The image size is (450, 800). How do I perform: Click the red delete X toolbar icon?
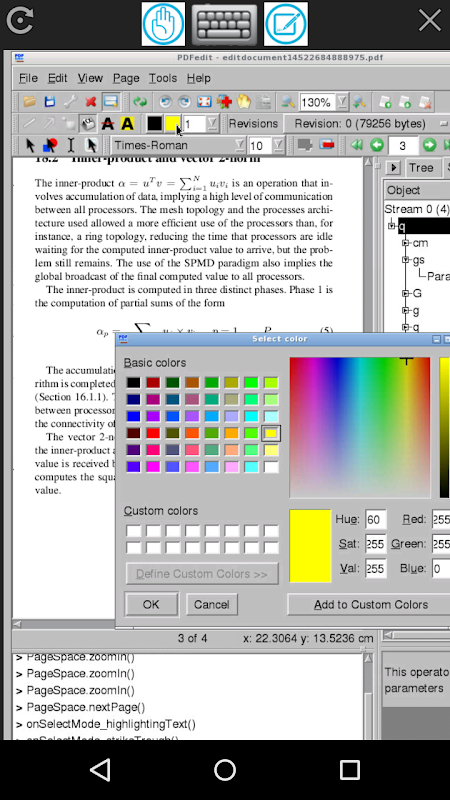tap(90, 102)
